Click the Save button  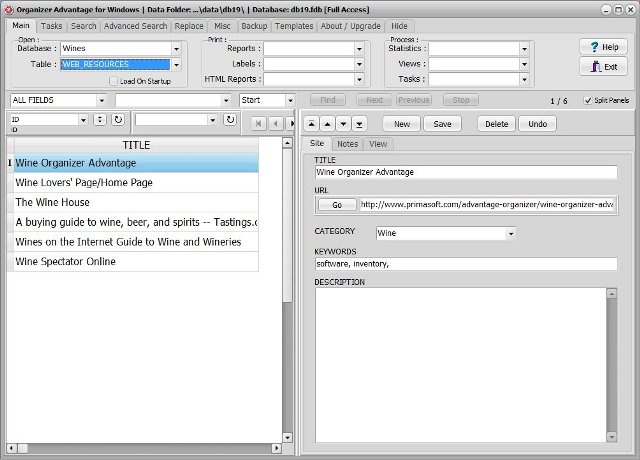tap(442, 124)
